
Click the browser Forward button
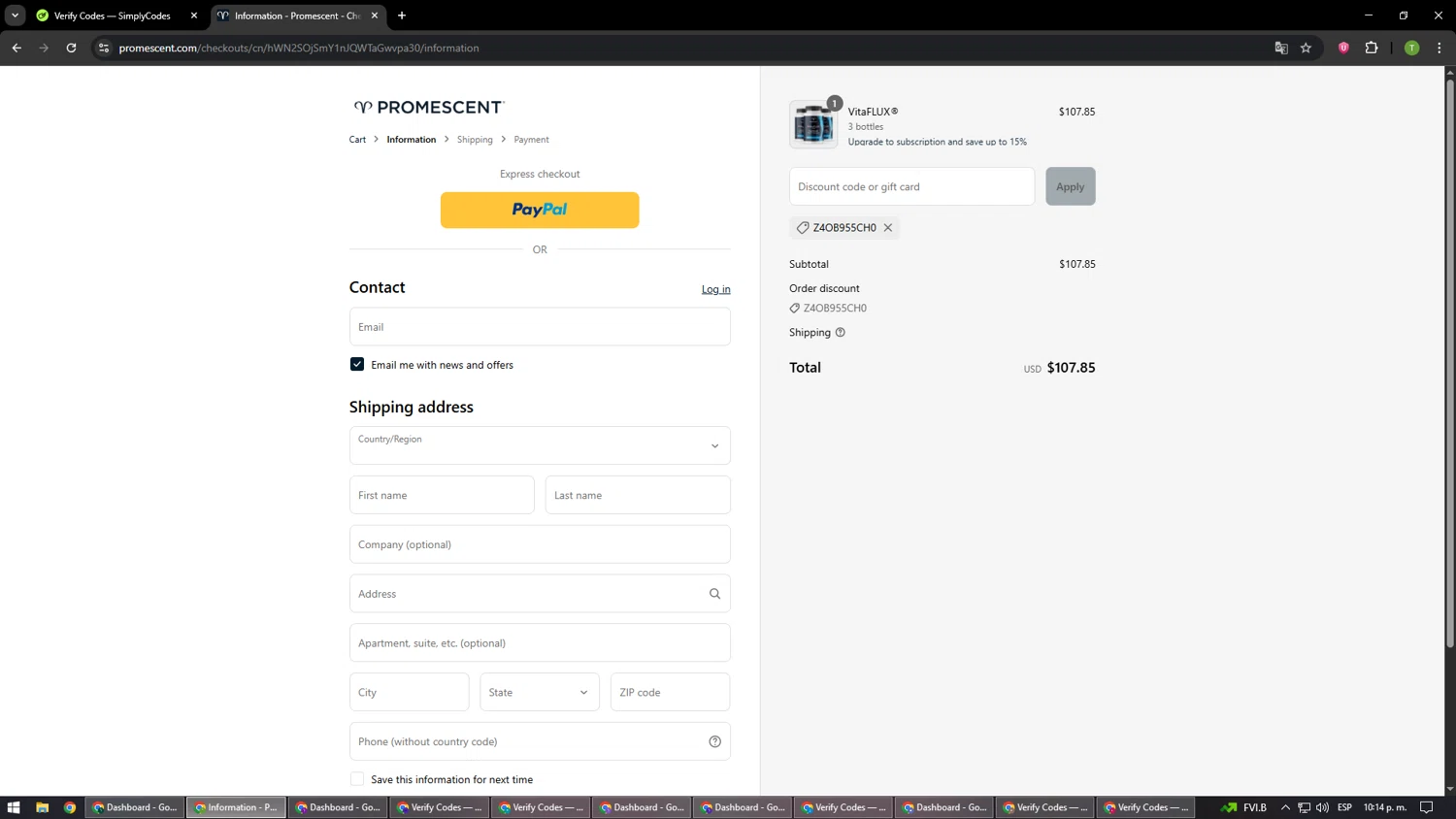click(44, 48)
